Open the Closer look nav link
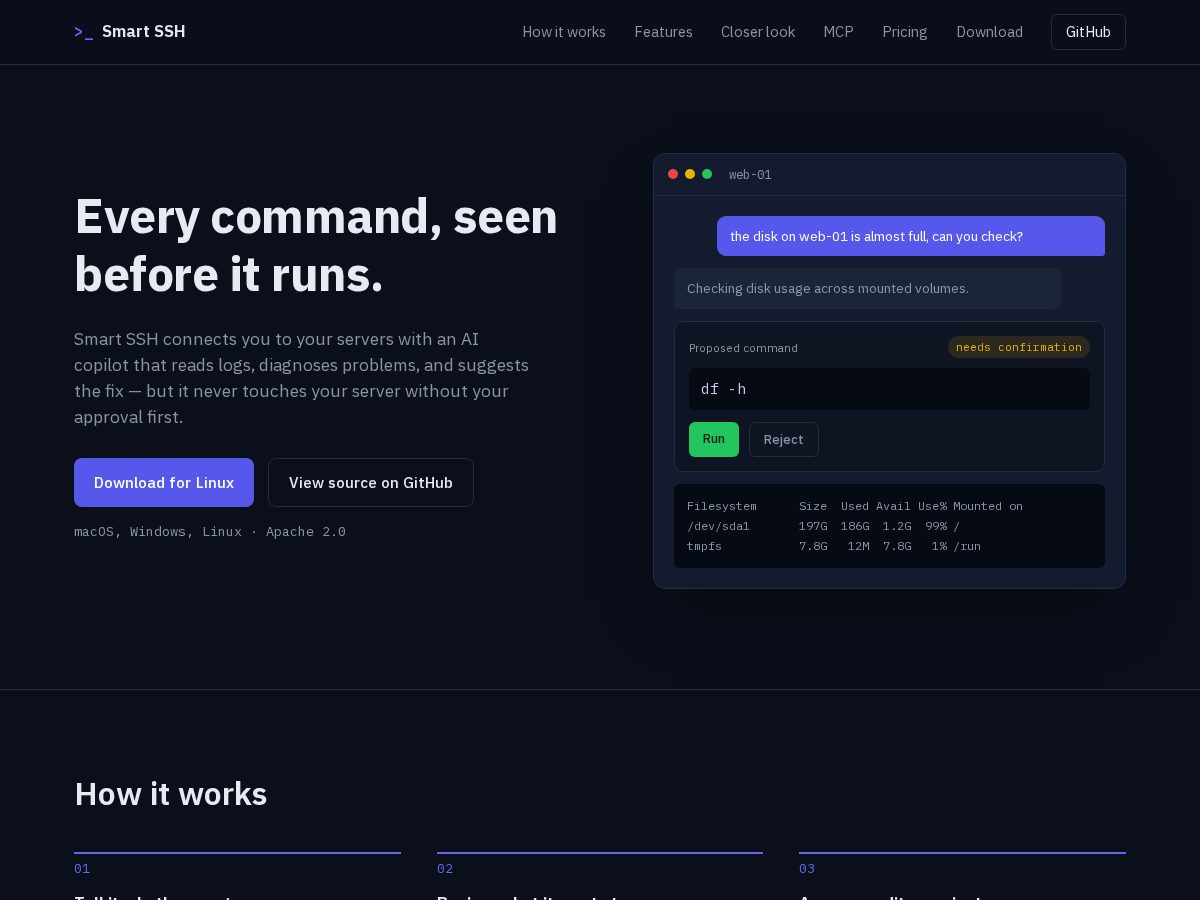The height and width of the screenshot is (900, 1200). click(x=758, y=32)
